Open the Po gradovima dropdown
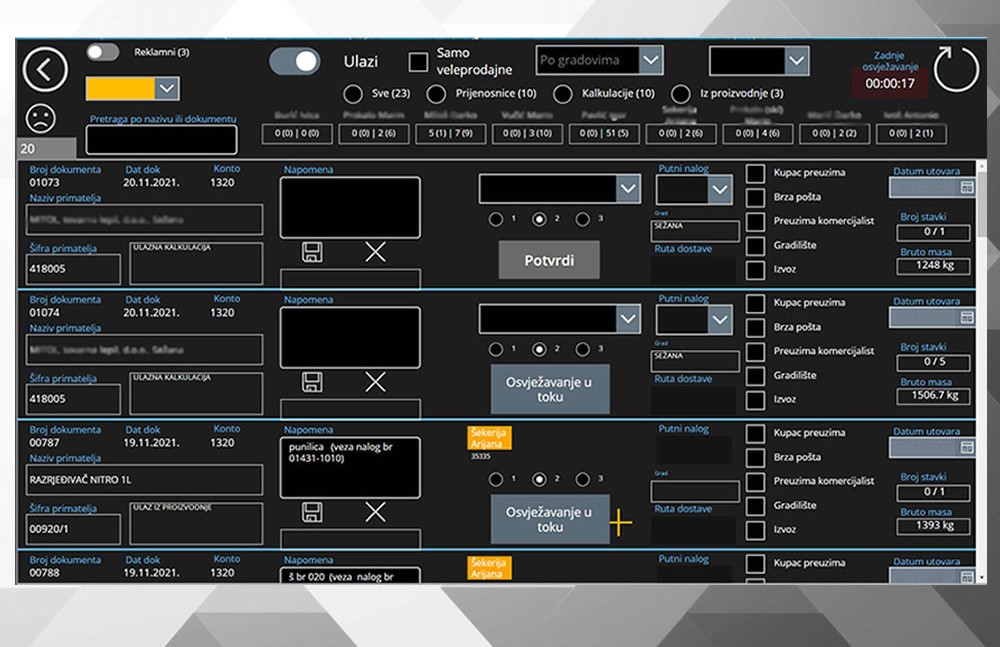The height and width of the screenshot is (647, 1000). point(598,60)
